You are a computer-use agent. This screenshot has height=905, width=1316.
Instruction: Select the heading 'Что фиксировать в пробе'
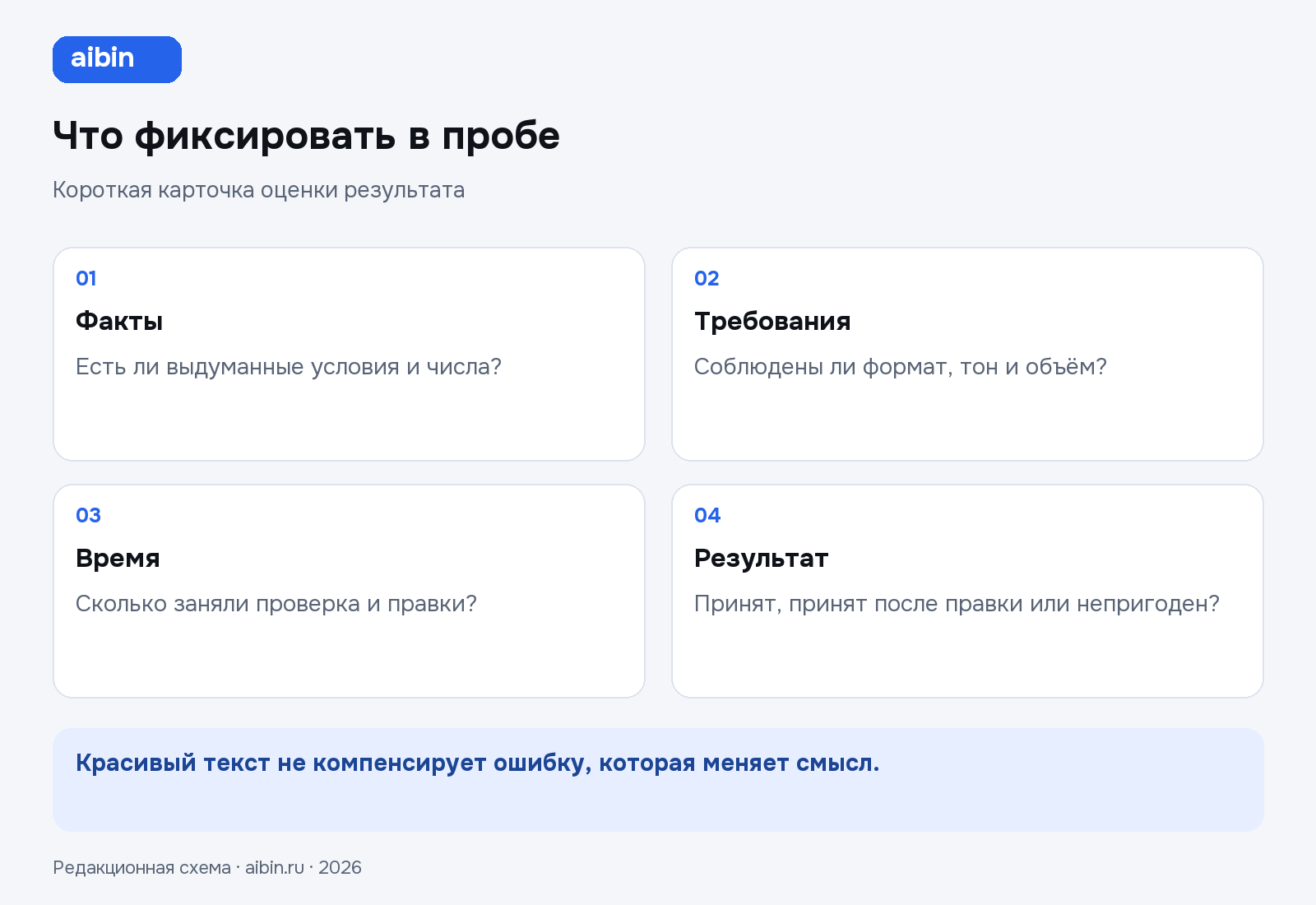[306, 136]
